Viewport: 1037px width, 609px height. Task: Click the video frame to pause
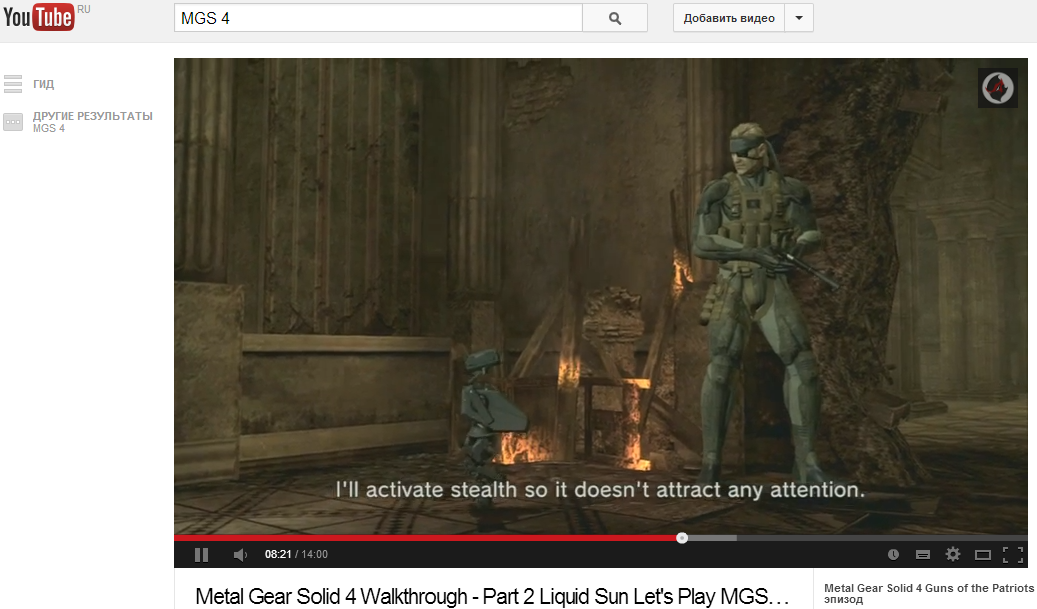pos(601,296)
